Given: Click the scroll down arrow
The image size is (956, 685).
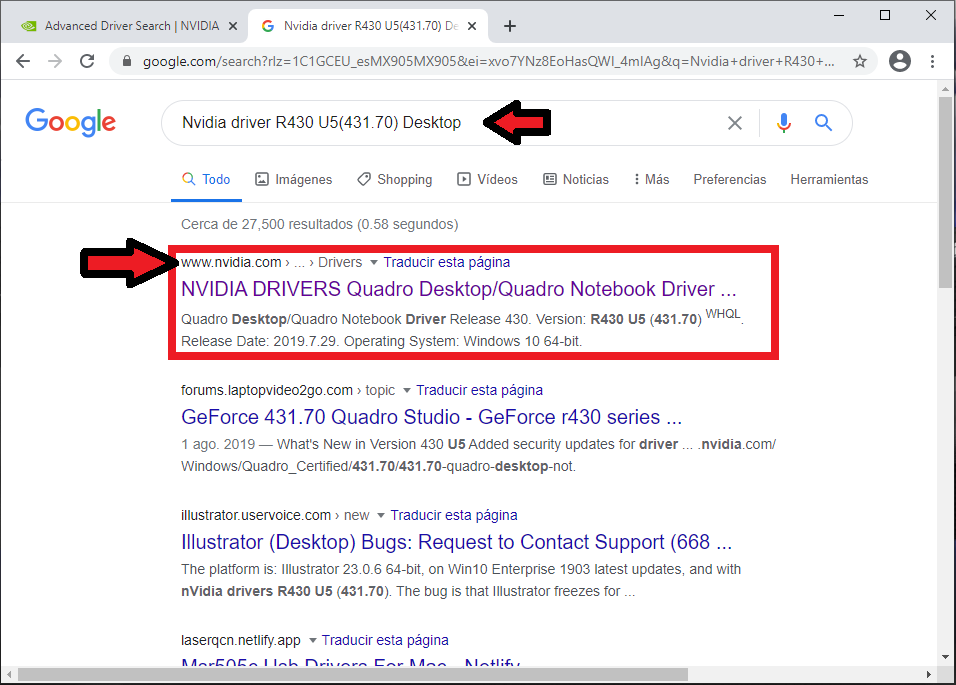Looking at the screenshot, I should pos(945,657).
